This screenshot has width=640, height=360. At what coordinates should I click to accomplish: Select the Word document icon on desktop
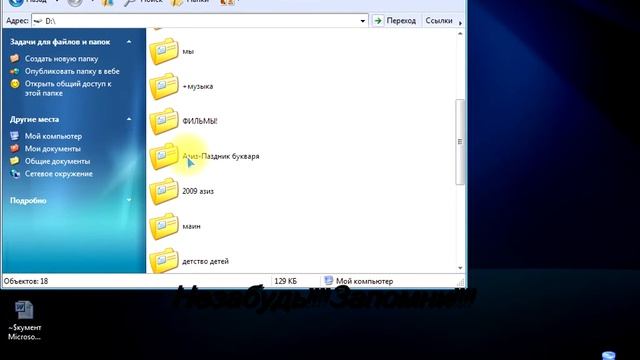[24, 310]
